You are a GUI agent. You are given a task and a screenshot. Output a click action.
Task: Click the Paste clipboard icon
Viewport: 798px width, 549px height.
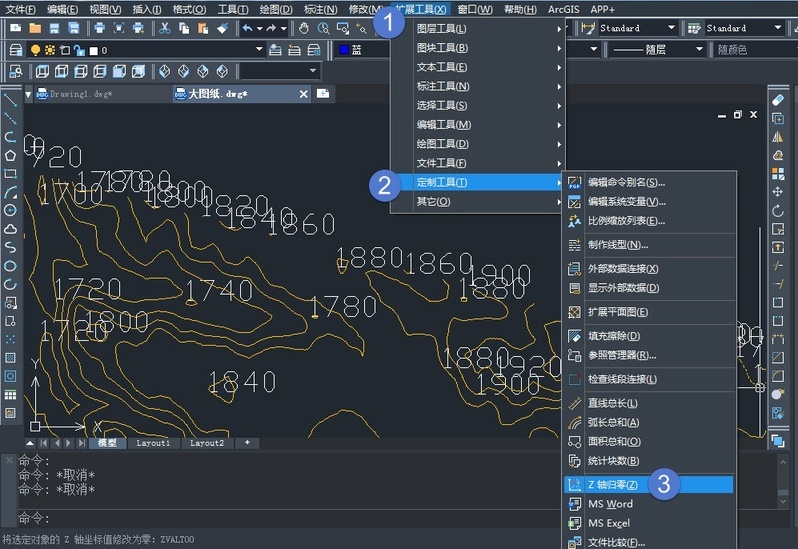(x=203, y=28)
